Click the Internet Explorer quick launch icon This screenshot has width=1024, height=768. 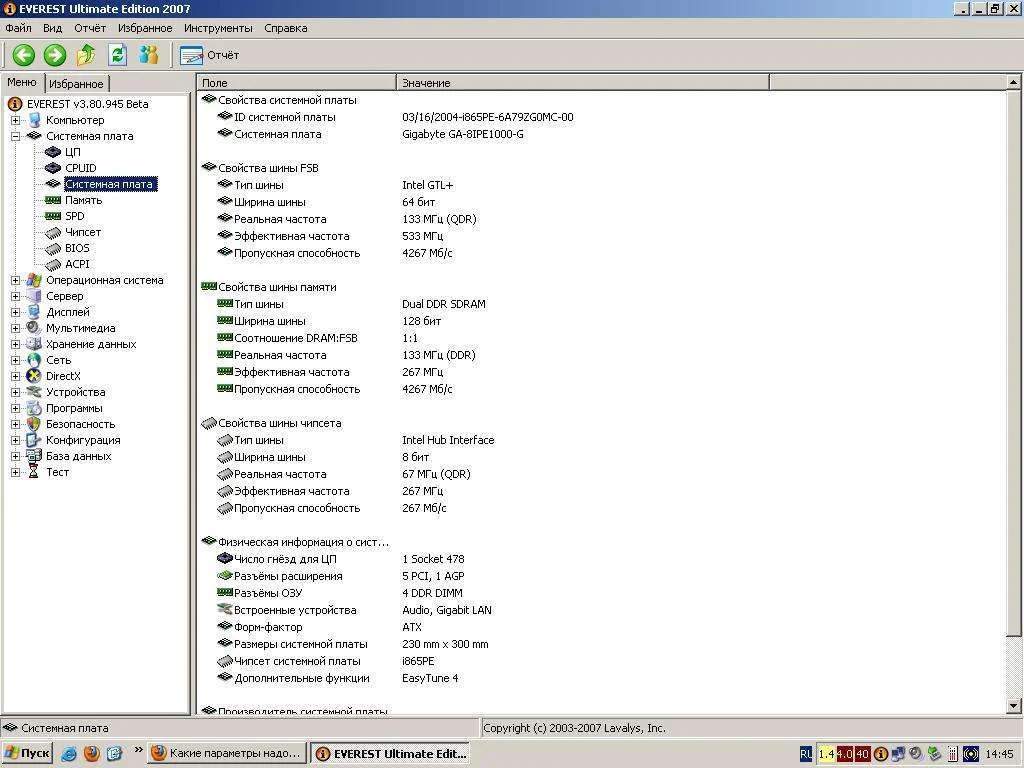[x=69, y=754]
